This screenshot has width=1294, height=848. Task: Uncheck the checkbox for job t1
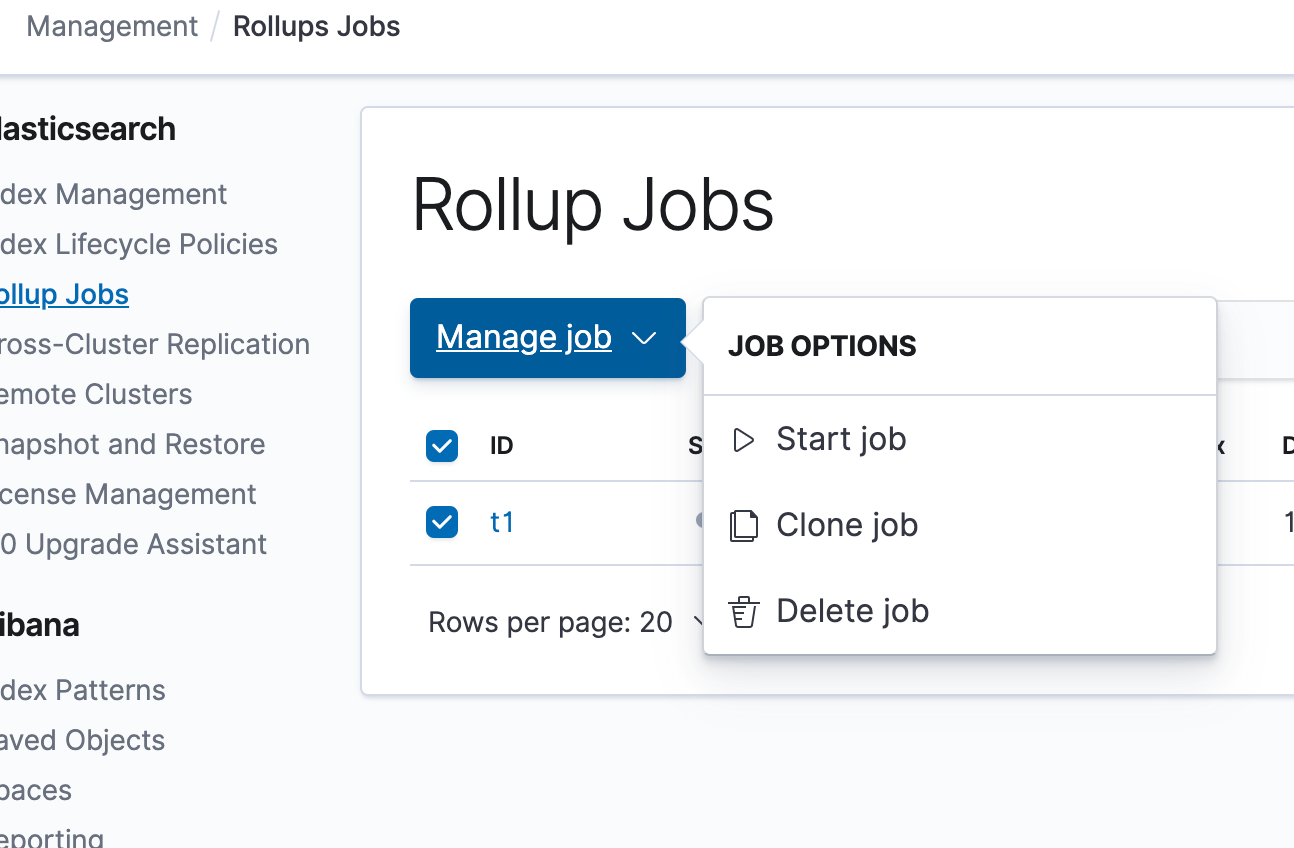(442, 522)
